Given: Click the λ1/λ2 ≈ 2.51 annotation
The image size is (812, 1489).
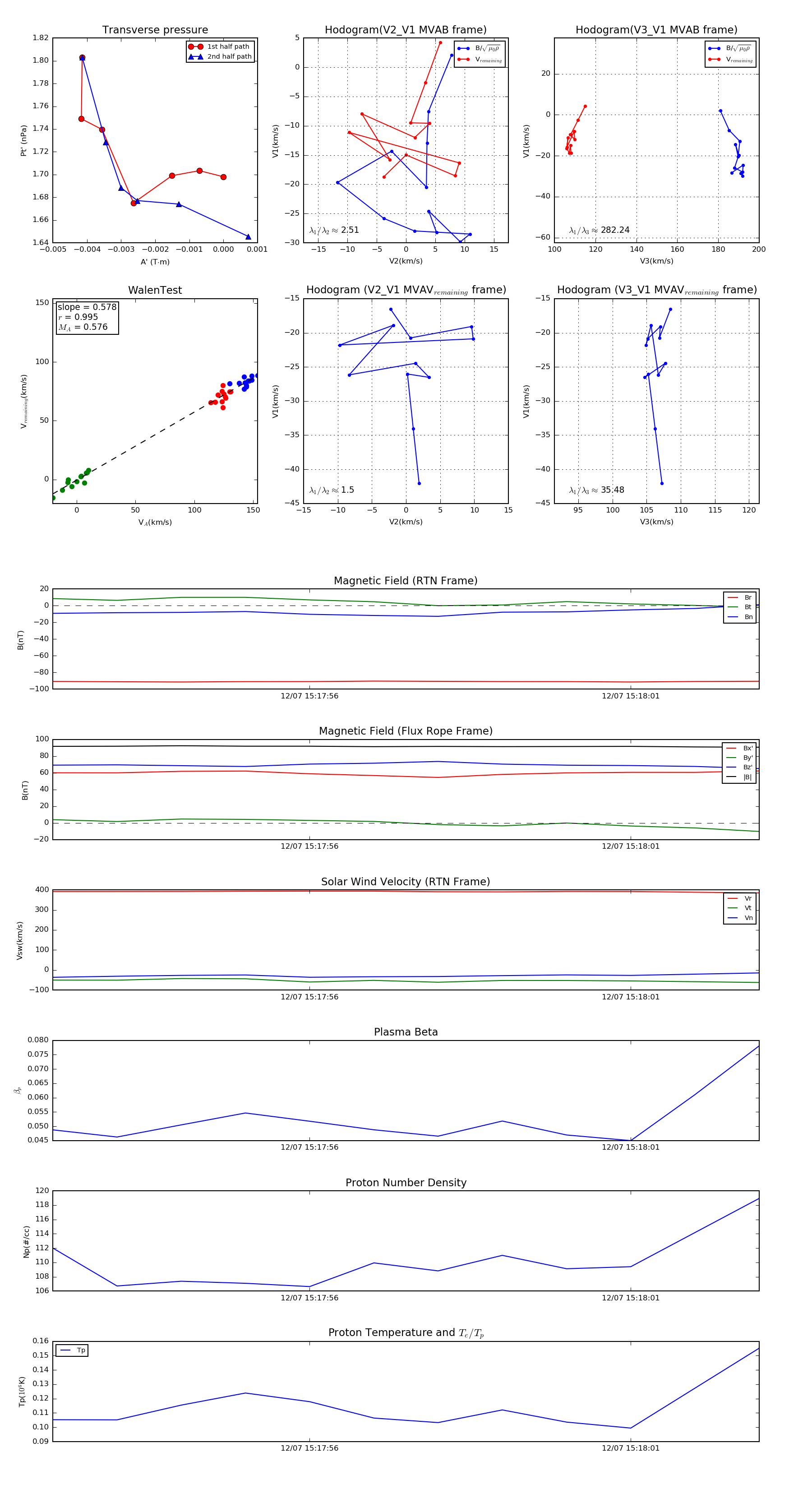Looking at the screenshot, I should pos(334,230).
